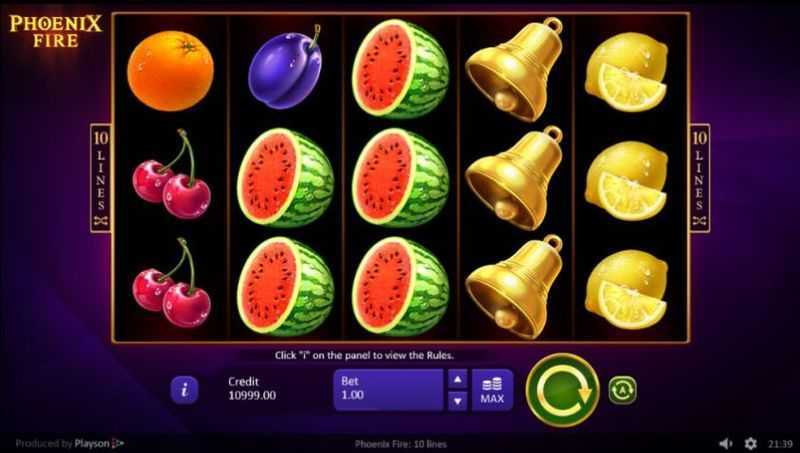Decrease bet with down arrow
800x453 pixels.
pos(458,401)
